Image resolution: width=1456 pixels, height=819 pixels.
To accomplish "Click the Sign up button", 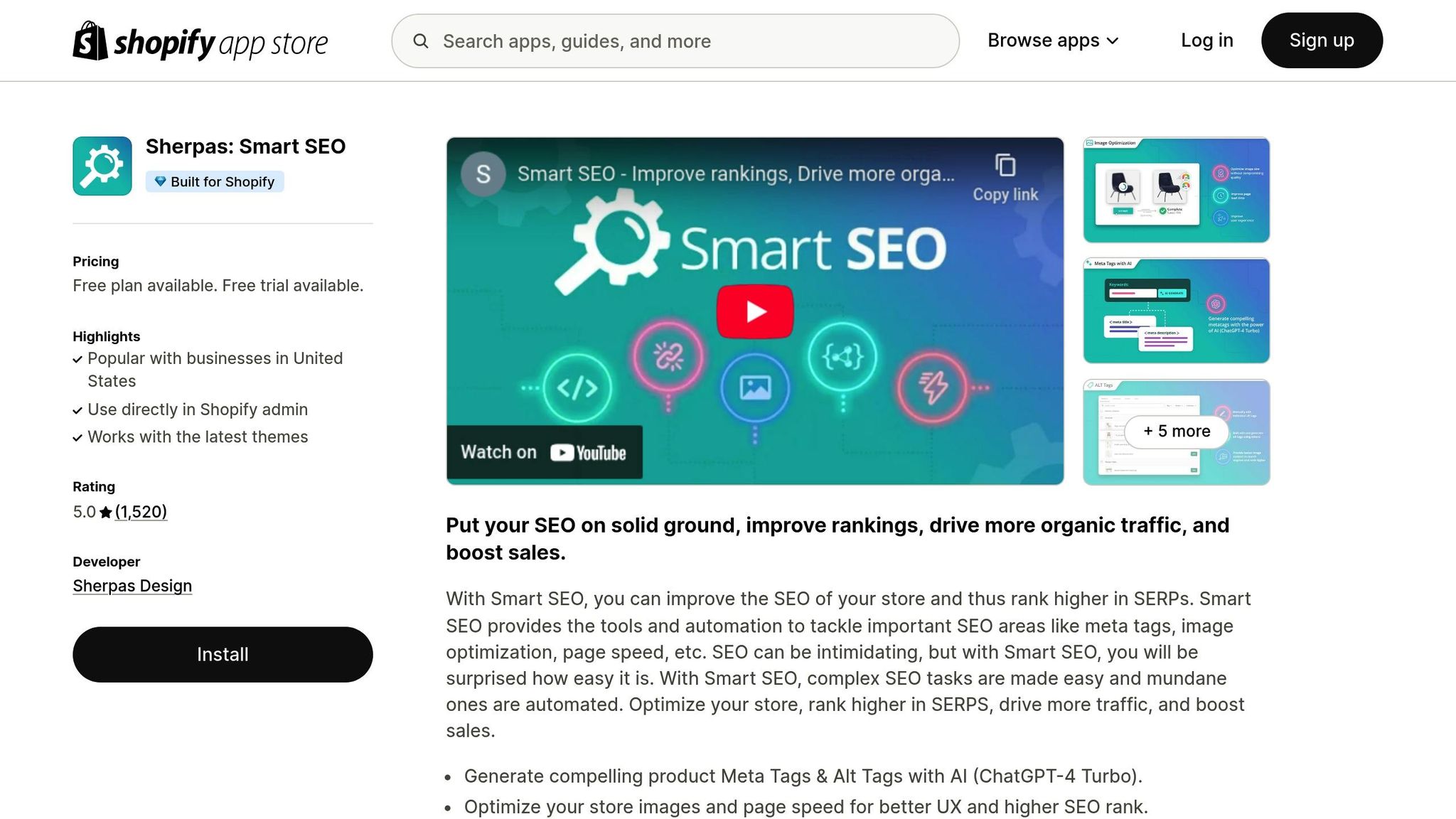I will tap(1321, 41).
